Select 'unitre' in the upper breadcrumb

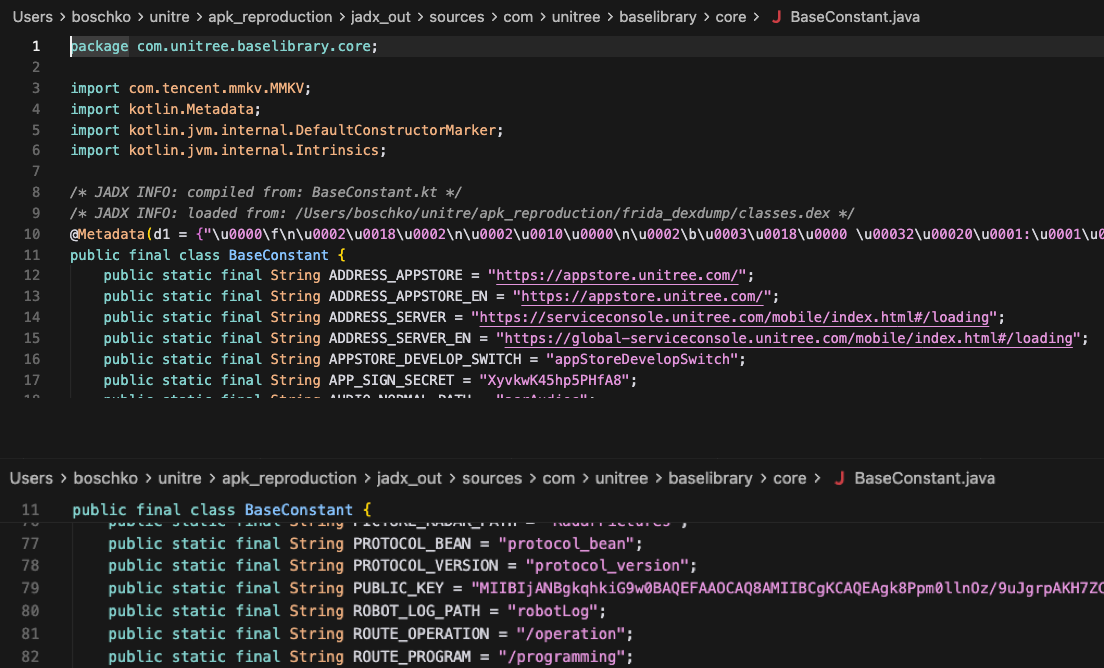(x=169, y=17)
